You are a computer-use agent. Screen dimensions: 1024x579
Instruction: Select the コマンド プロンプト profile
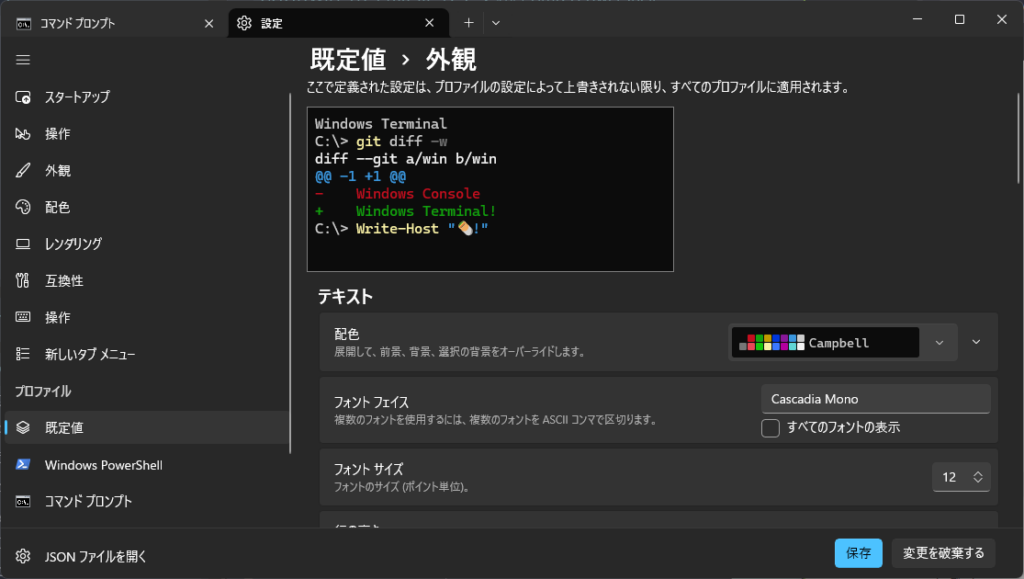pos(93,501)
